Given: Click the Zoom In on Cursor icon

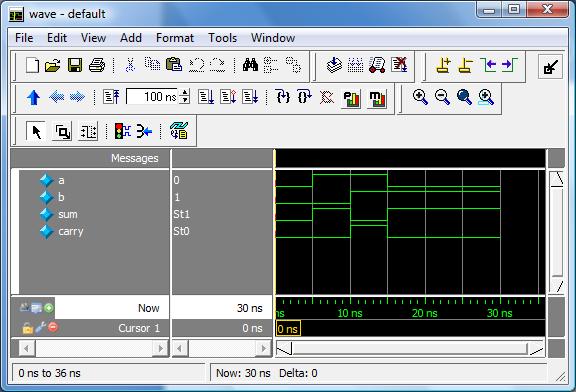Looking at the screenshot, I should coord(486,97).
